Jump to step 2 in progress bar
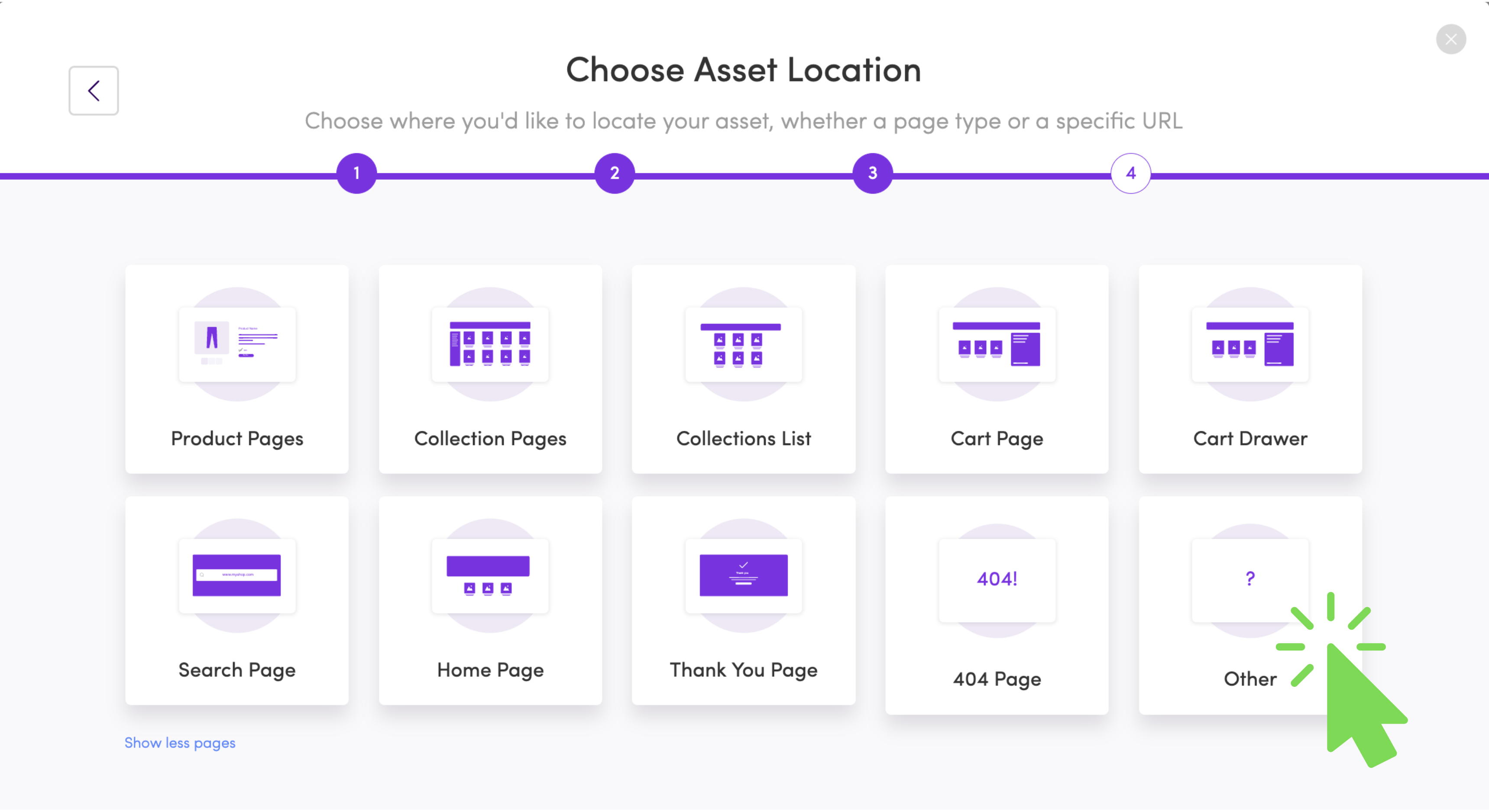The image size is (1489, 812). pyautogui.click(x=615, y=173)
